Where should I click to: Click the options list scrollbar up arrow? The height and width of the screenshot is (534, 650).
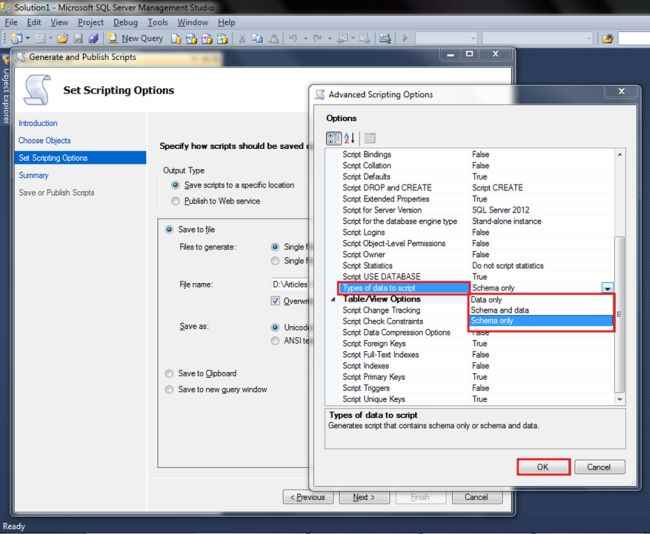(x=619, y=154)
